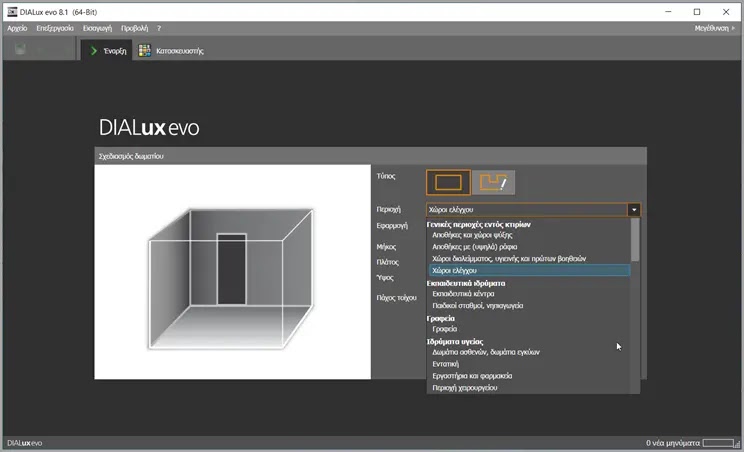Open the Μεγέθυνση zoom menu

pos(714,28)
